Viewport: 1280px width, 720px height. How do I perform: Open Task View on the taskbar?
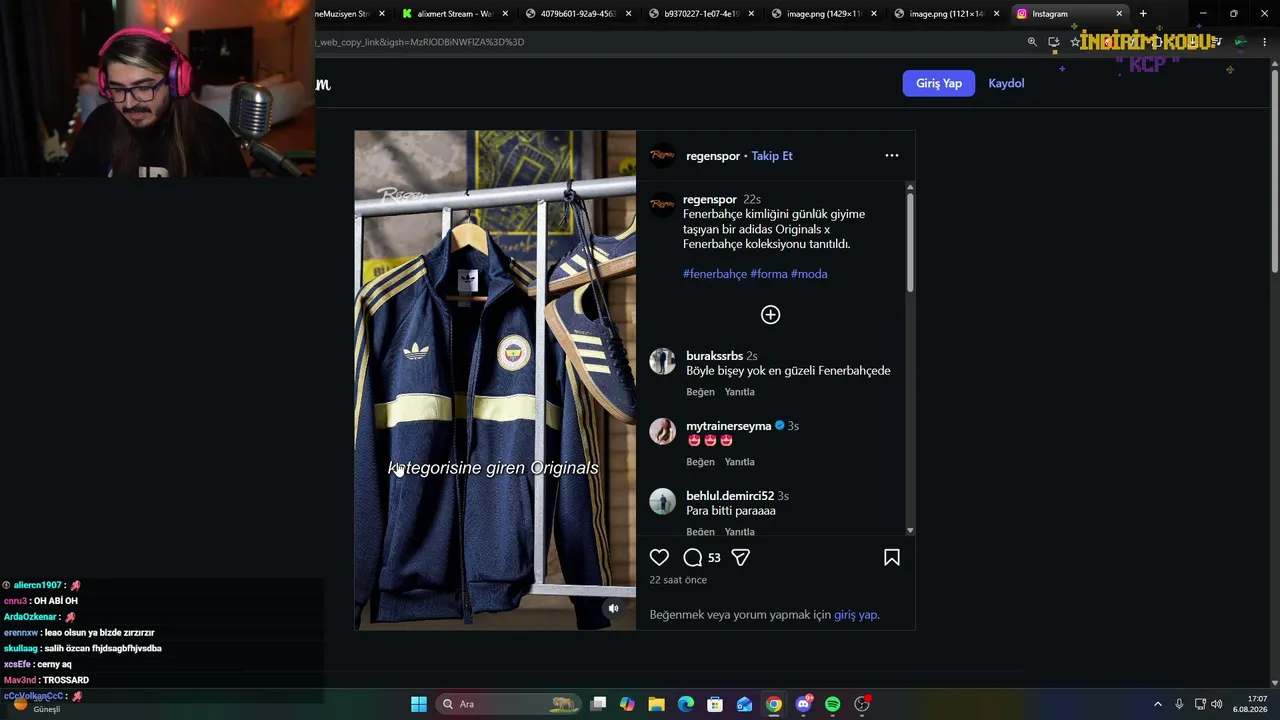point(598,704)
